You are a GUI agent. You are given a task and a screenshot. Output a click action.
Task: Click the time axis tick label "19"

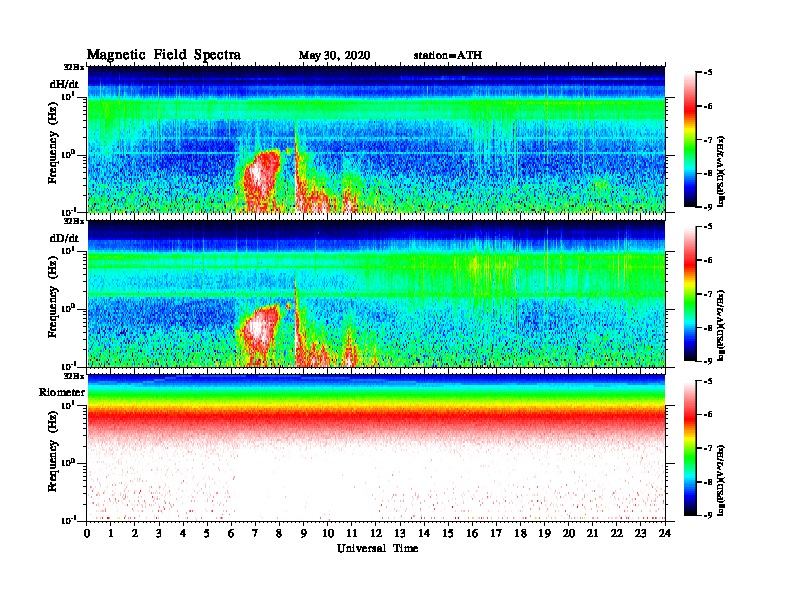coord(544,533)
